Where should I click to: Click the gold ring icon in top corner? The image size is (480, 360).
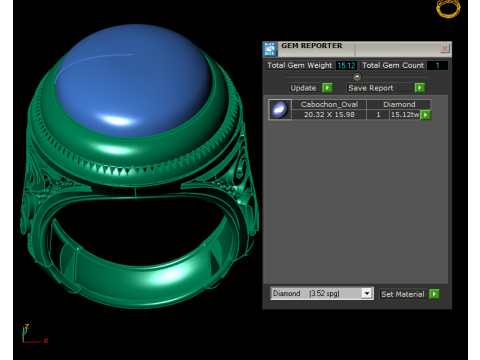448,8
